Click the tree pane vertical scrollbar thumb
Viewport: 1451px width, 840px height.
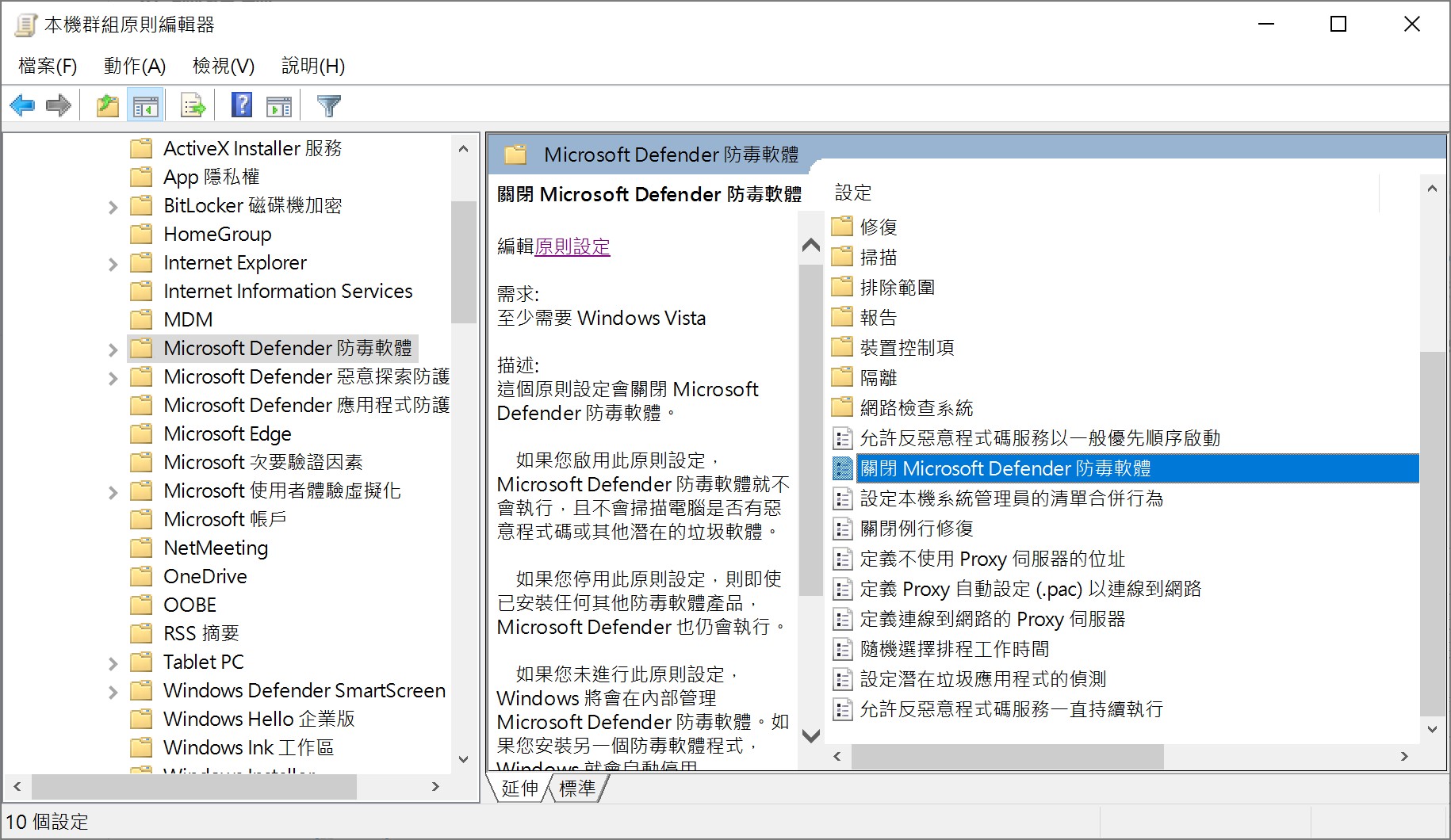pos(464,262)
